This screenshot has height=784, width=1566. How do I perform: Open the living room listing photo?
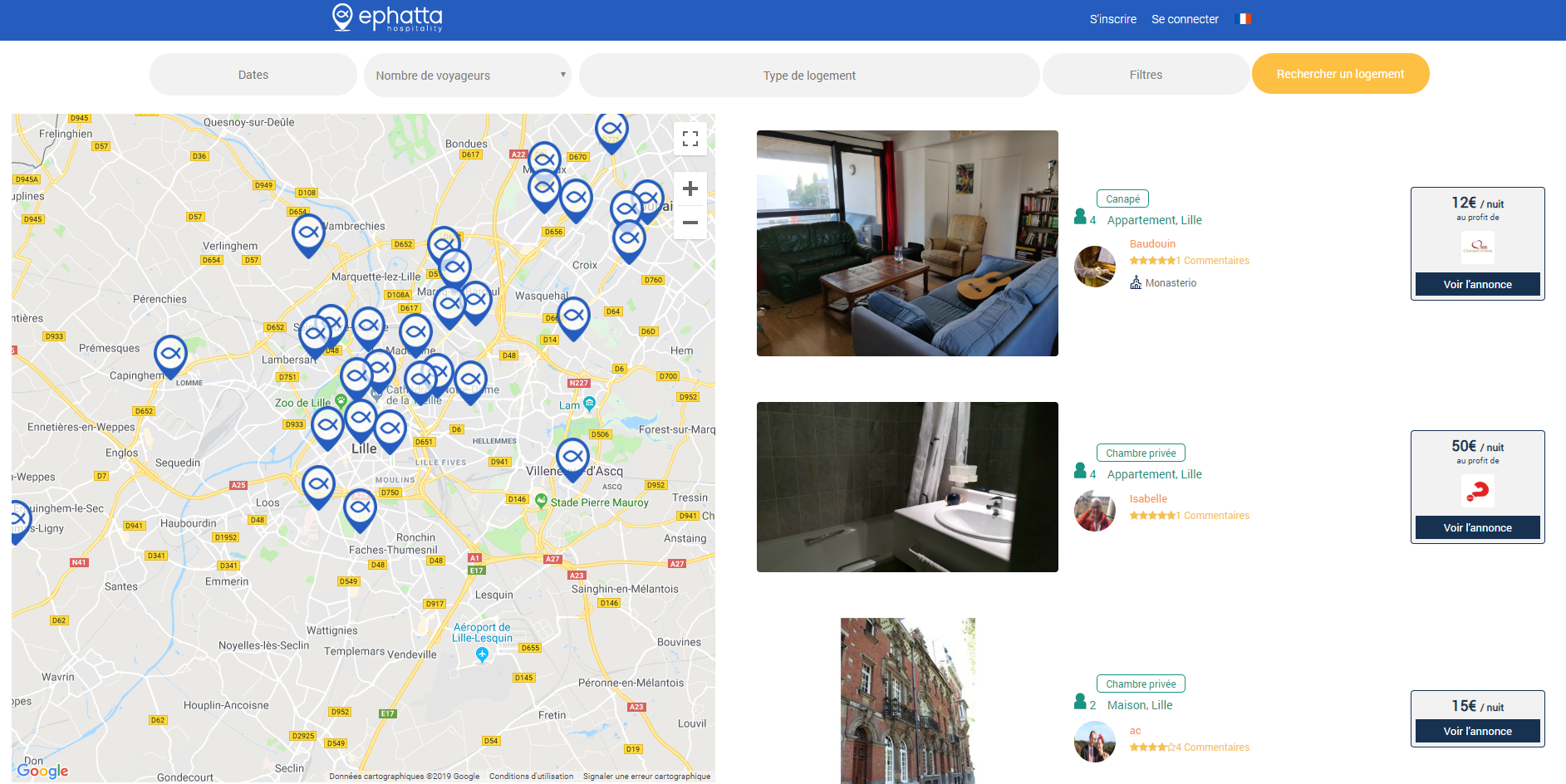[907, 243]
